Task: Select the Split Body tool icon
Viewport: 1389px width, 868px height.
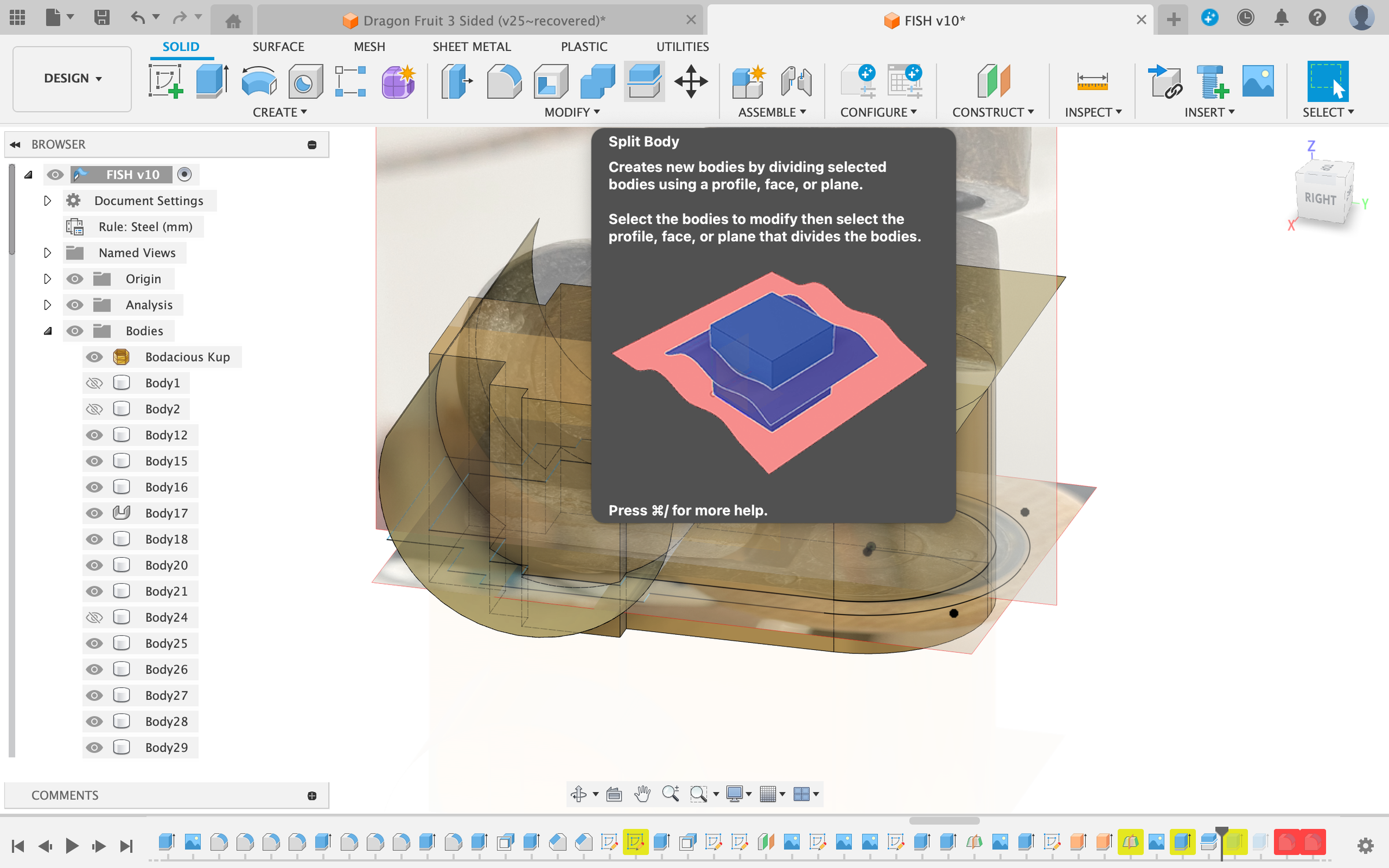Action: (x=644, y=81)
